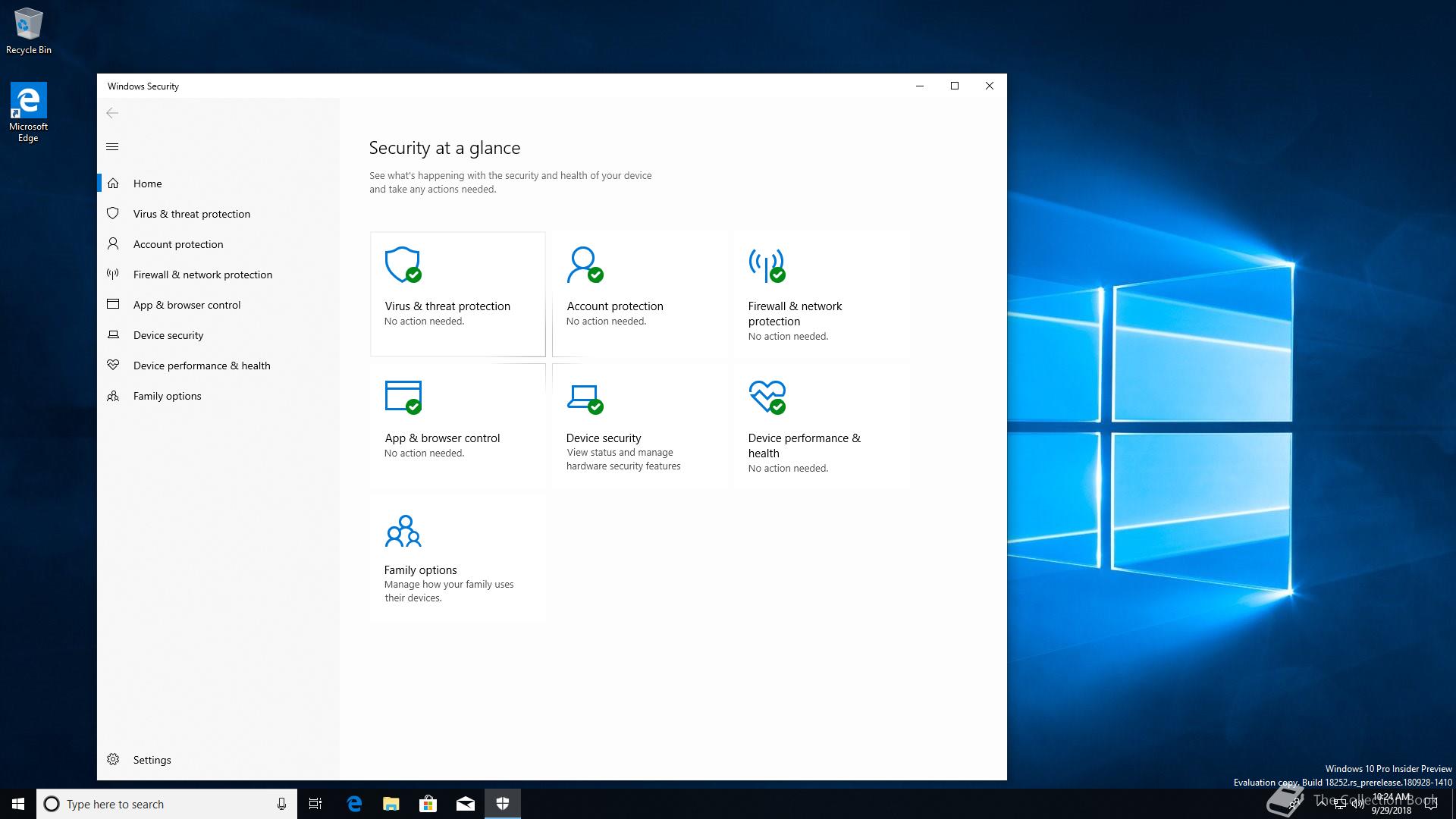Select App & browser control sidebar entry
The width and height of the screenshot is (1456, 819).
pos(187,305)
